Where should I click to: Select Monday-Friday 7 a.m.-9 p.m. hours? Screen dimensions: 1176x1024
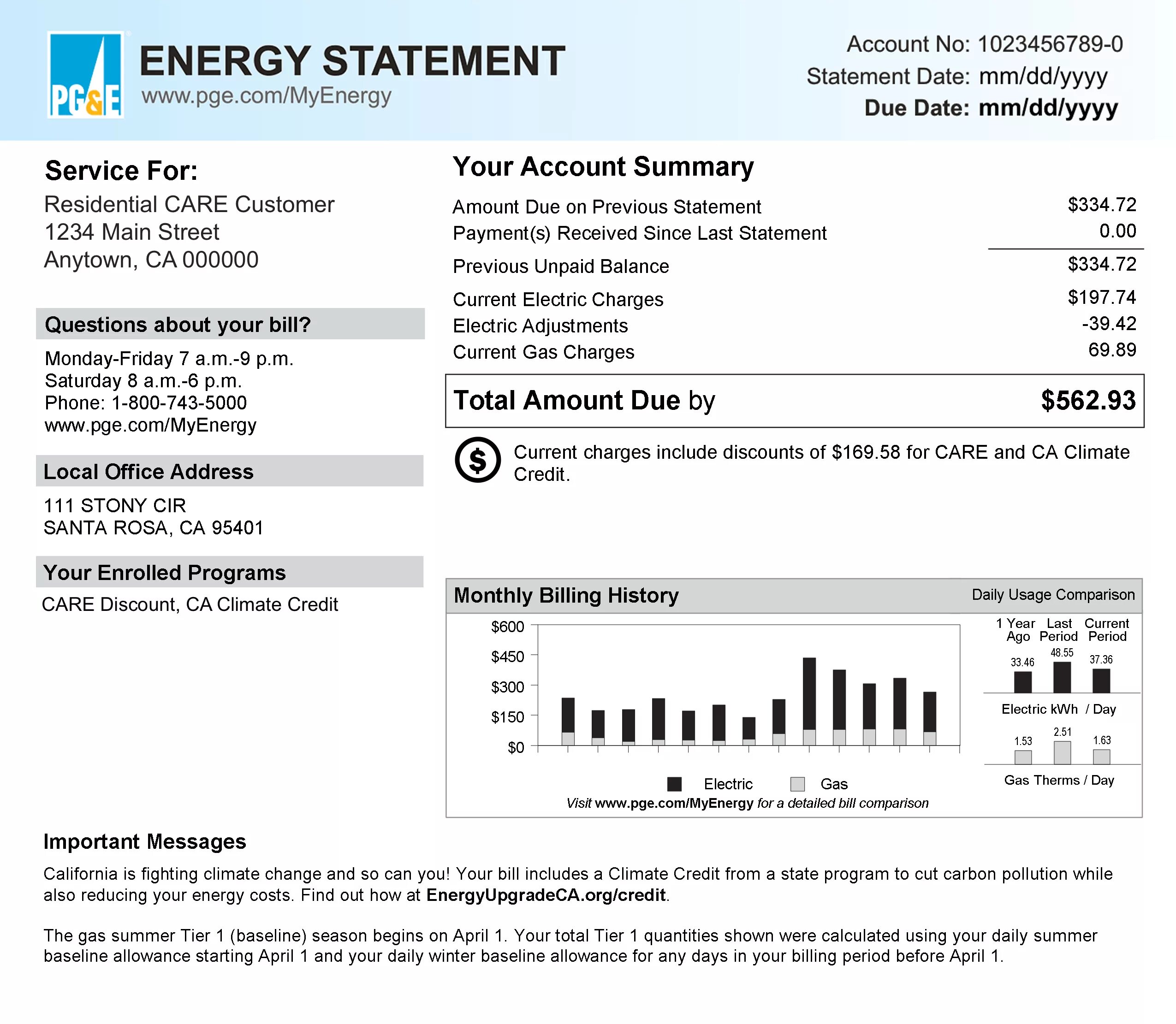point(169,359)
